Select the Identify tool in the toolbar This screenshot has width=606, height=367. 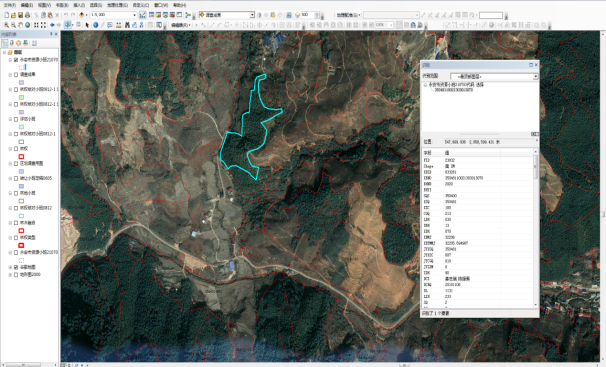(95, 25)
